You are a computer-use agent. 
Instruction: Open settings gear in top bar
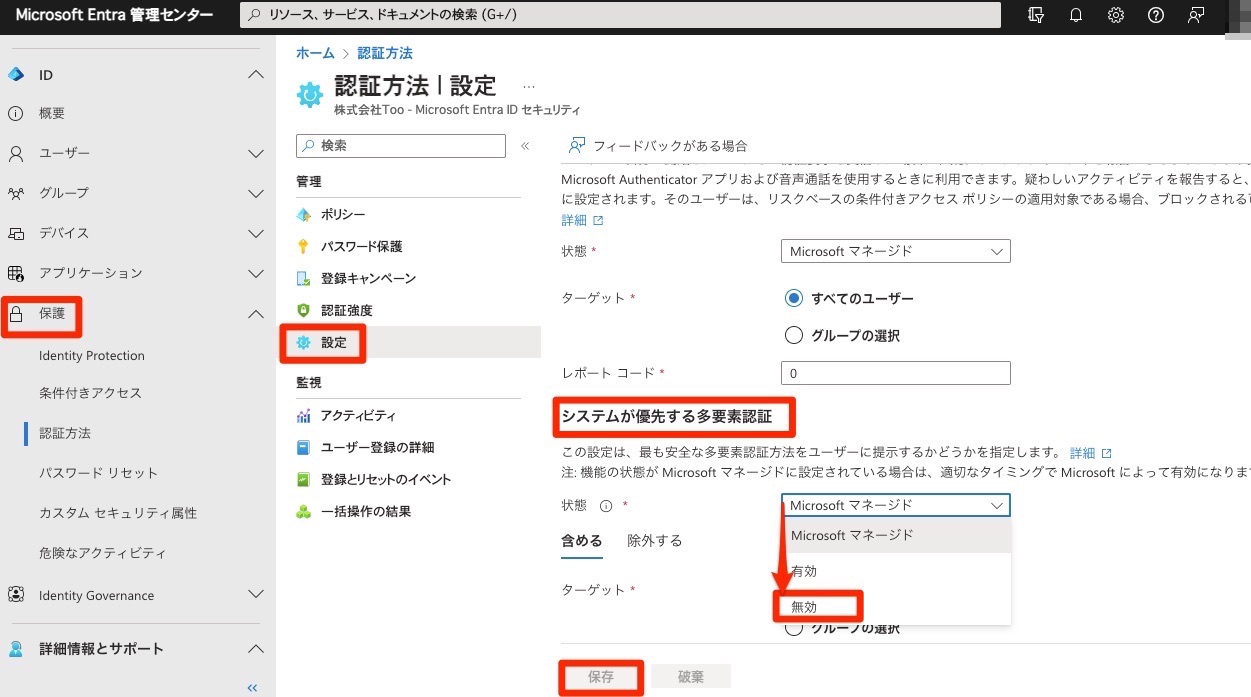pyautogui.click(x=1116, y=15)
